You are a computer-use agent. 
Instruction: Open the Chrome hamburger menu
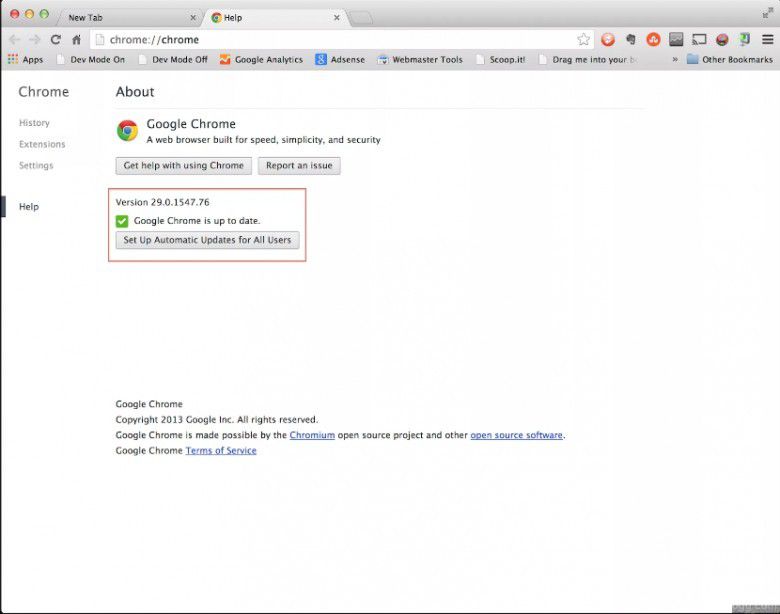click(x=766, y=40)
